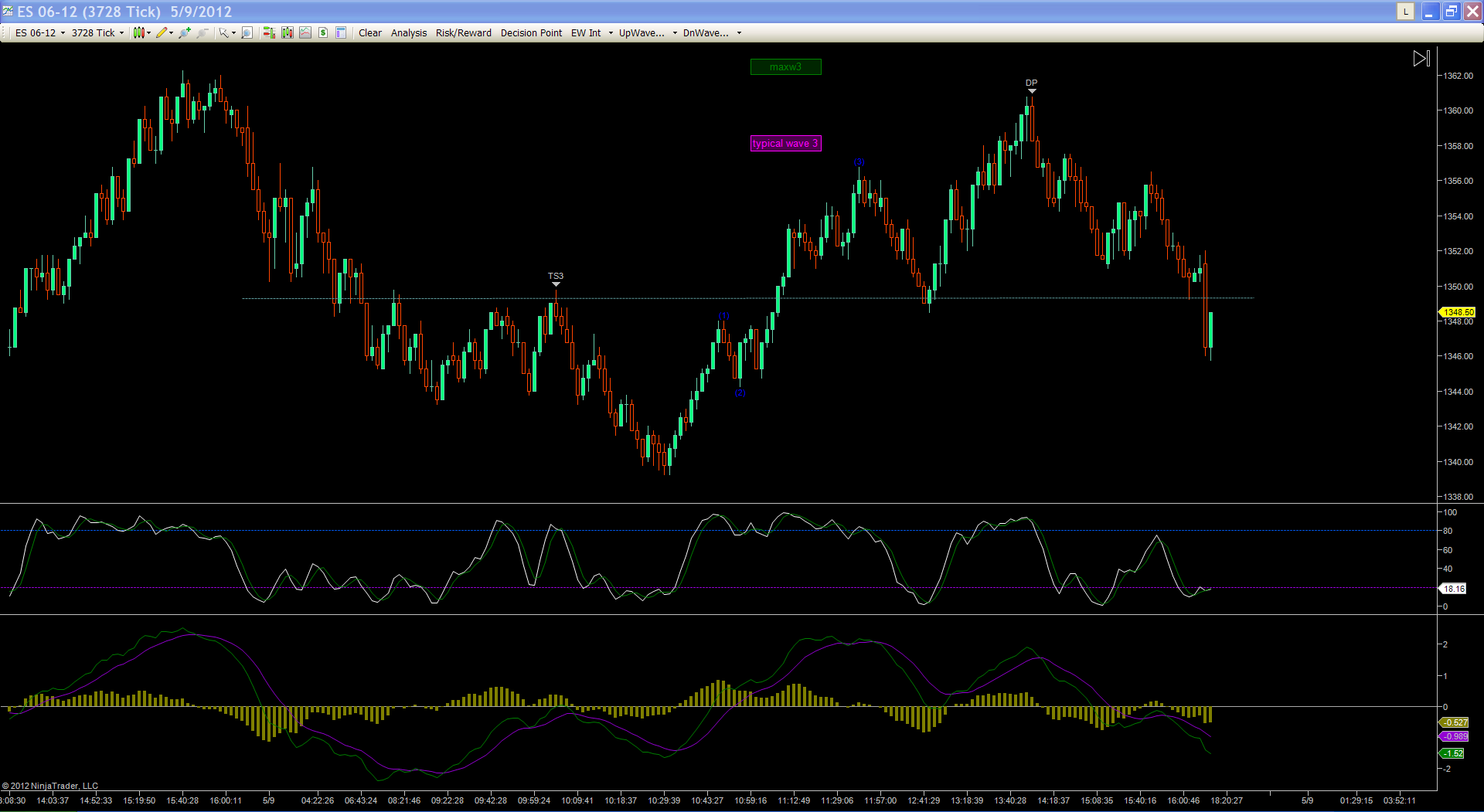This screenshot has width=1484, height=812.
Task: Select the DP decision point marker
Action: point(1032,86)
